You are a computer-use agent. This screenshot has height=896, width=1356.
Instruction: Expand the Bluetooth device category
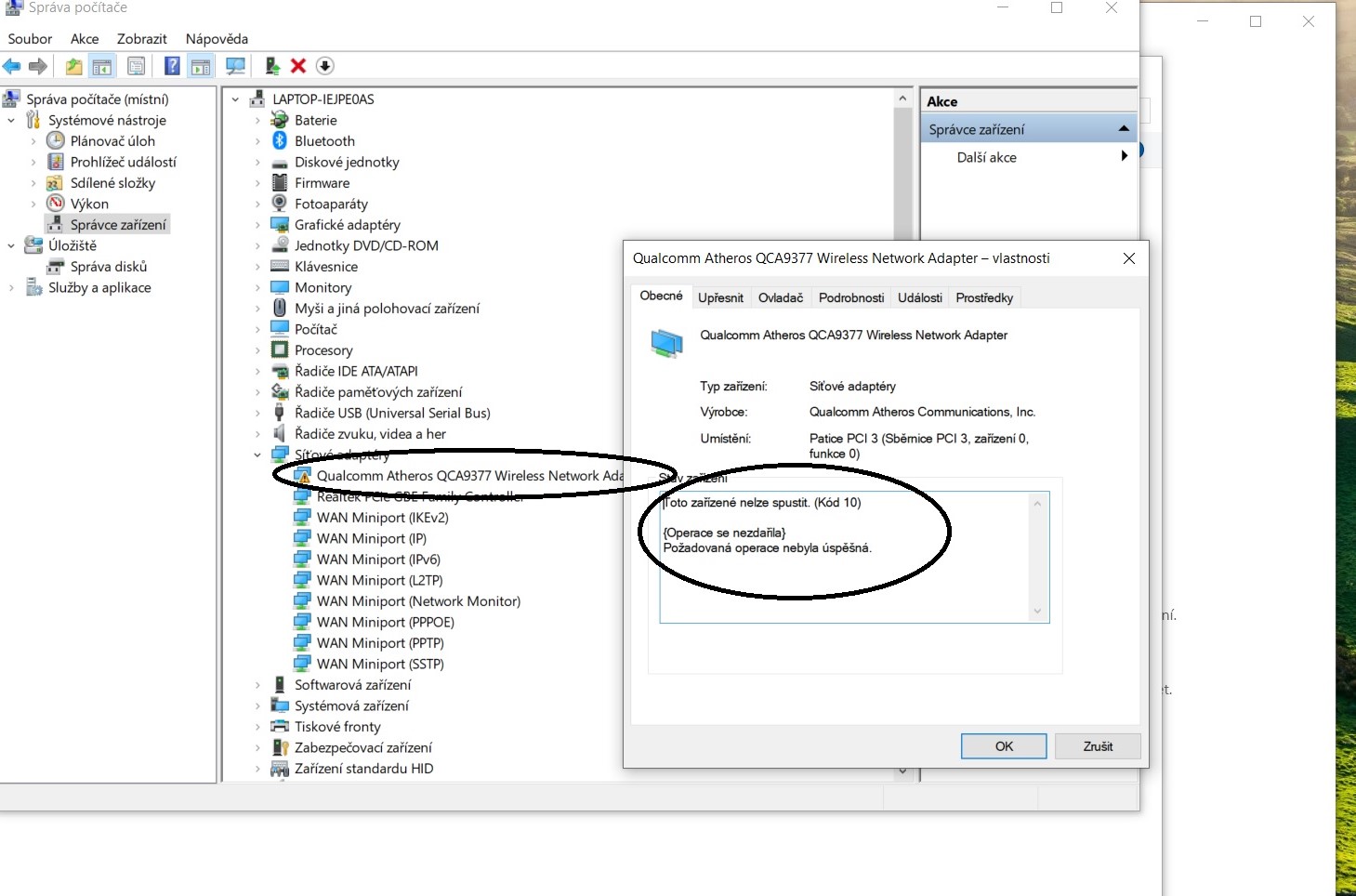(257, 141)
